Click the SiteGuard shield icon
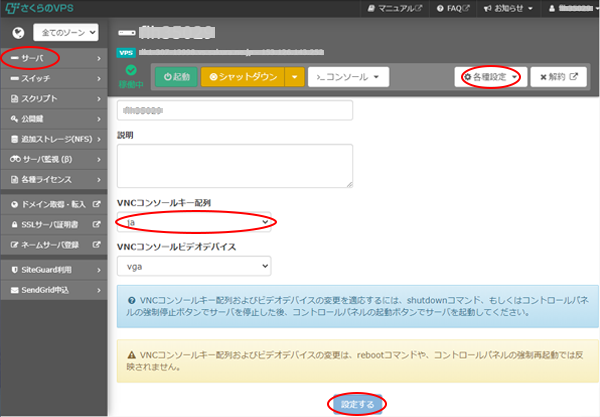This screenshot has width=600, height=417. [15, 270]
